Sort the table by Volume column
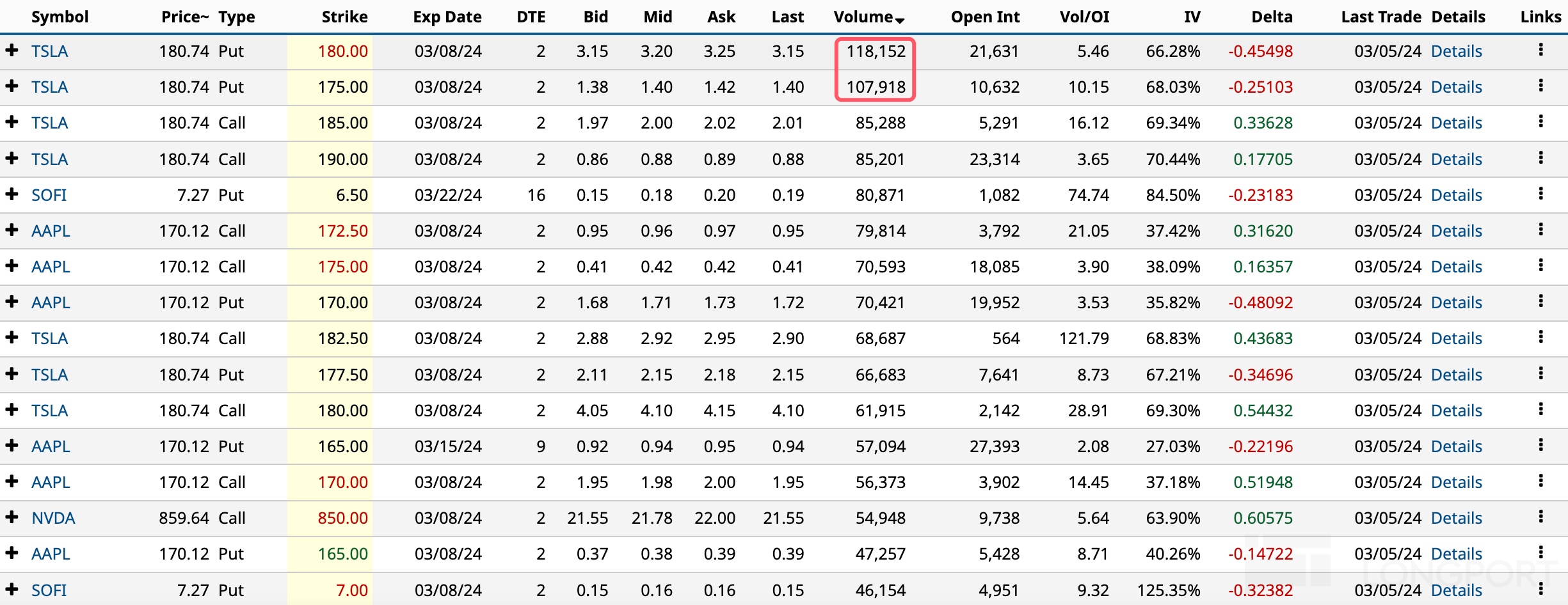 [864, 17]
